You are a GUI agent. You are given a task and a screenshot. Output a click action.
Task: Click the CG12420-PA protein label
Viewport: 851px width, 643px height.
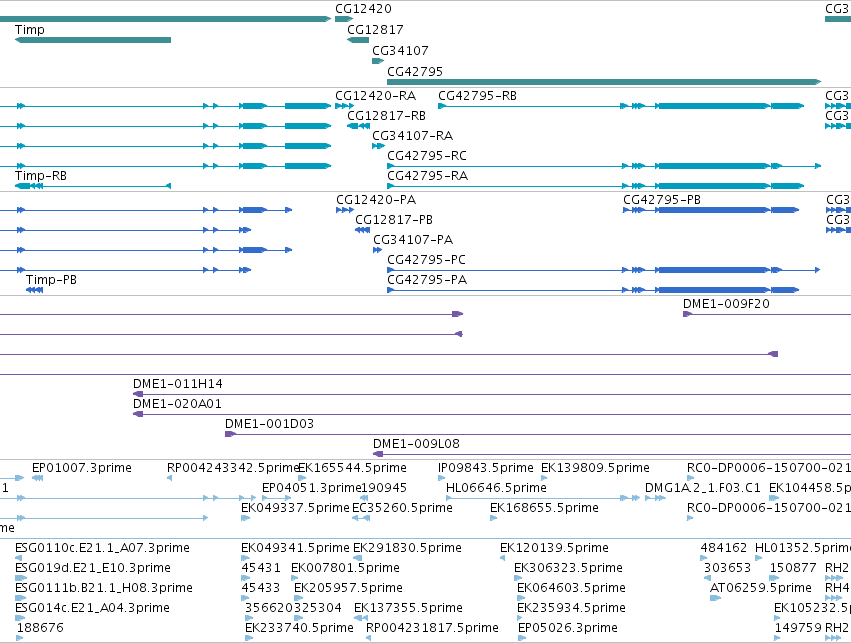pos(376,200)
